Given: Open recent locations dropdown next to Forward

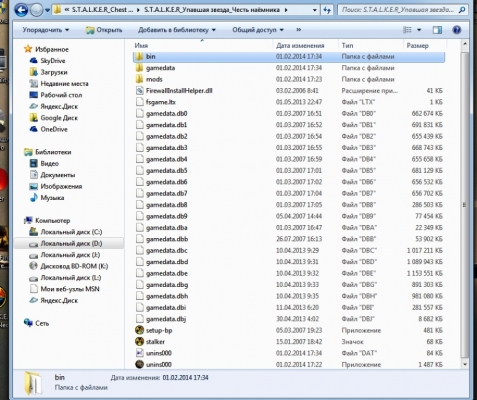Looking at the screenshot, I should click(x=47, y=10).
